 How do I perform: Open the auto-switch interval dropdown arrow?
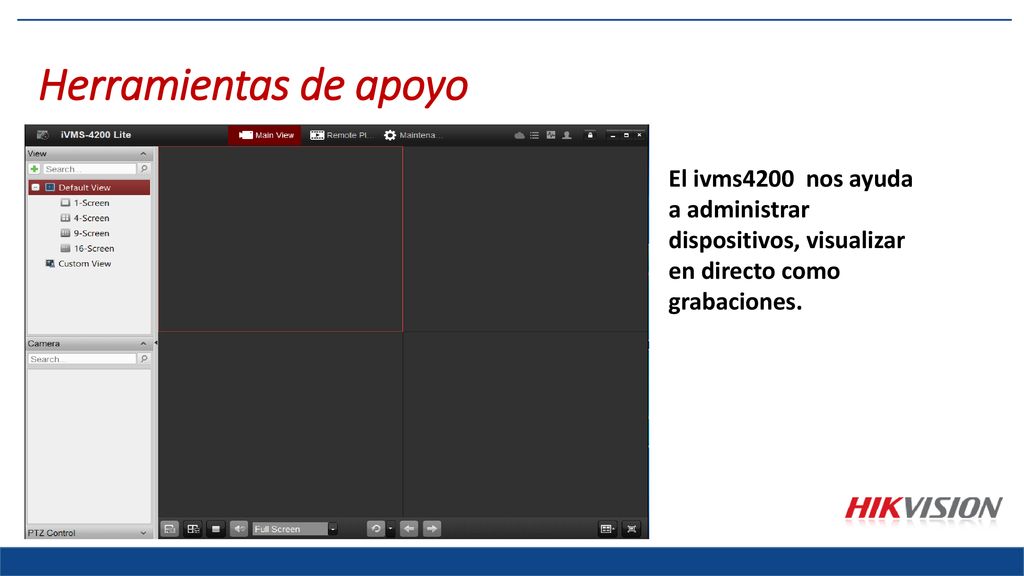point(391,529)
